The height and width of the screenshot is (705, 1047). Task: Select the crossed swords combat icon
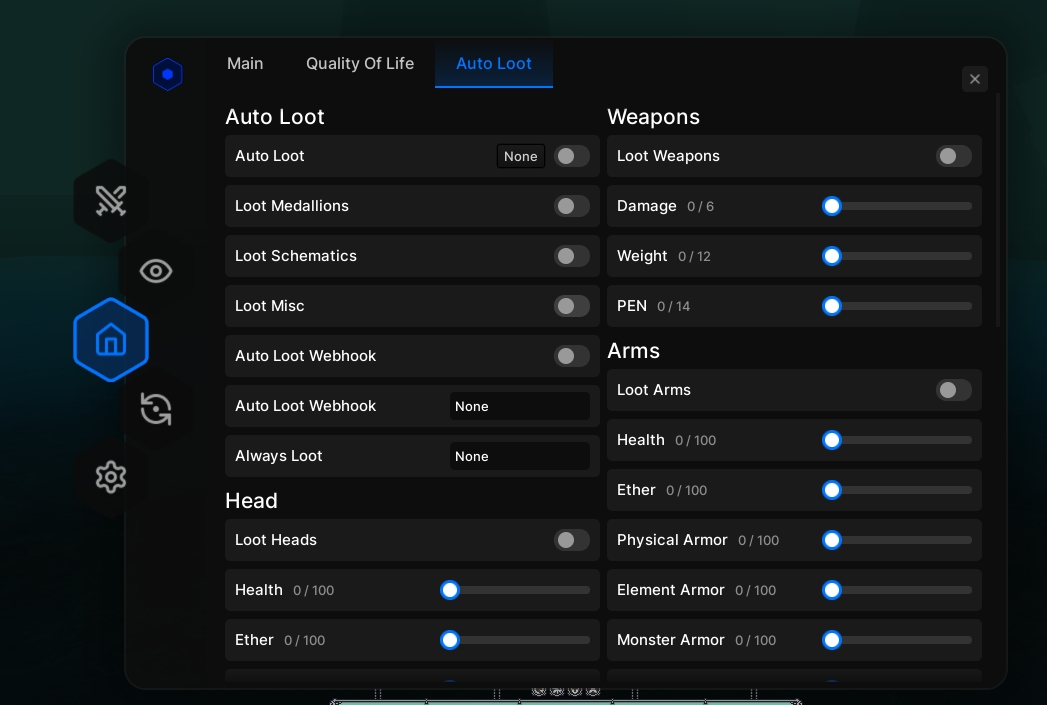click(x=110, y=200)
